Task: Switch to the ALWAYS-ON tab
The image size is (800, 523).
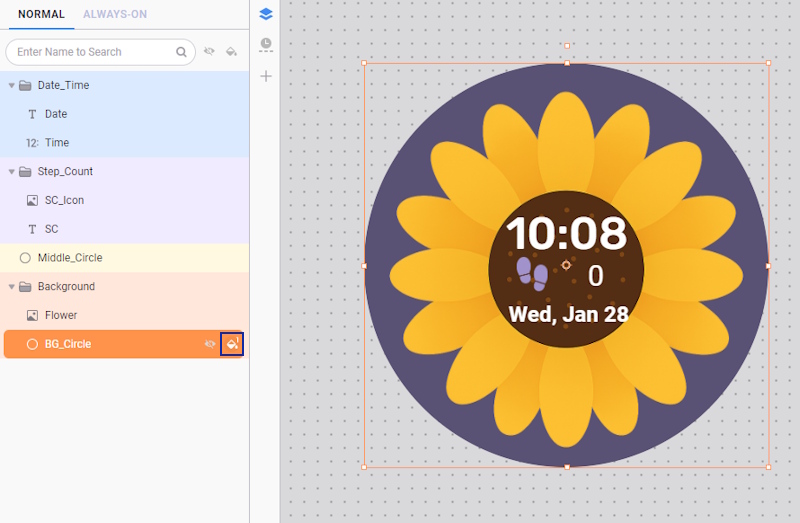Action: pyautogui.click(x=115, y=14)
